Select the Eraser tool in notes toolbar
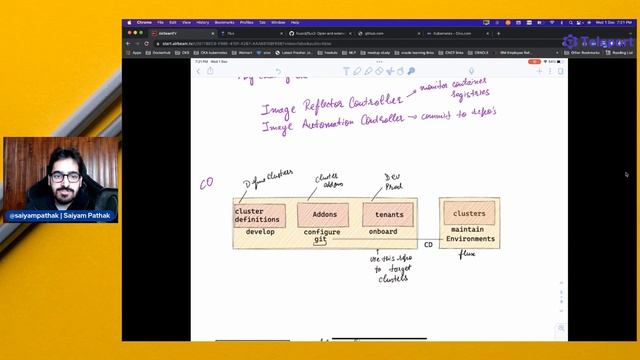Screen dimensions: 640x360 pyautogui.click(x=379, y=71)
